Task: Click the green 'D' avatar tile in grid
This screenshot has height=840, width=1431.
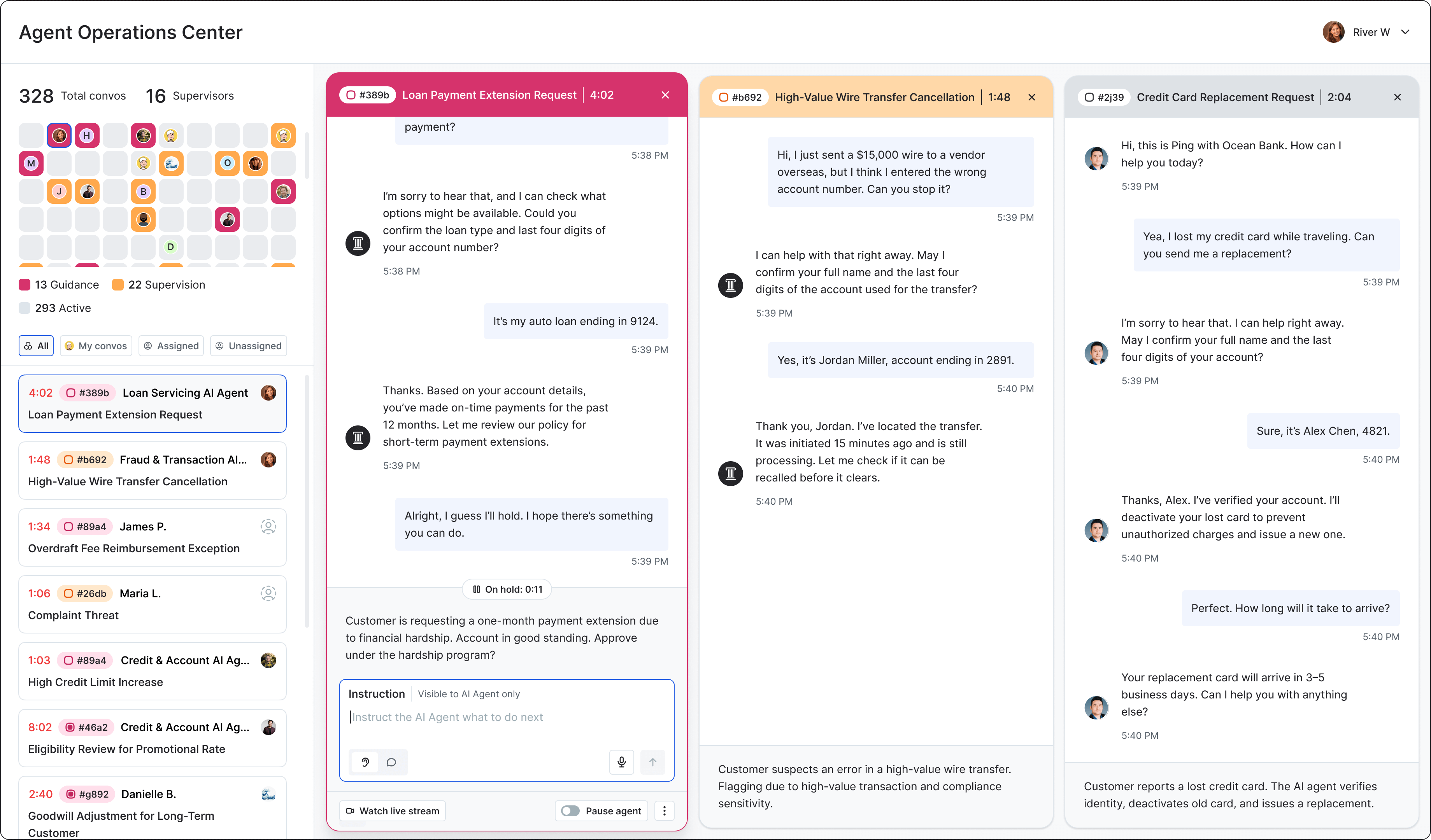Action: pyautogui.click(x=171, y=247)
